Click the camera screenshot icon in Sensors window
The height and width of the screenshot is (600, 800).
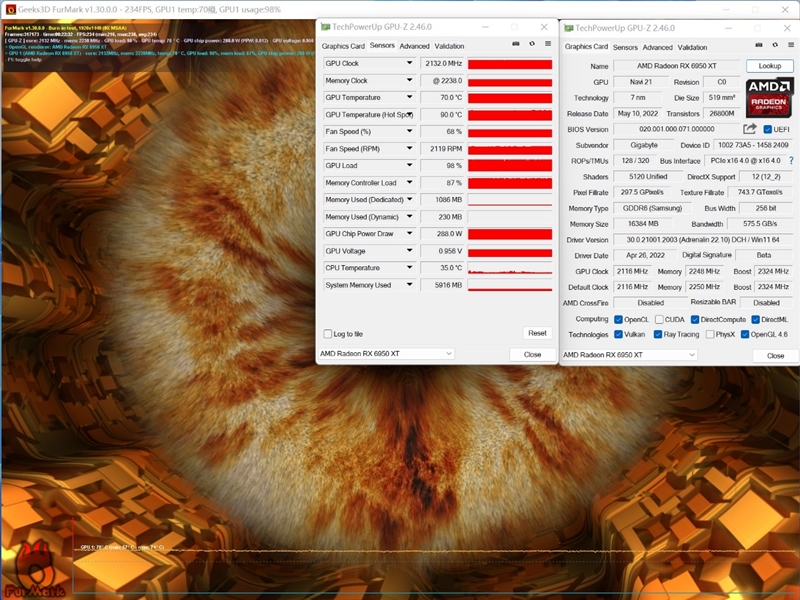tap(515, 44)
